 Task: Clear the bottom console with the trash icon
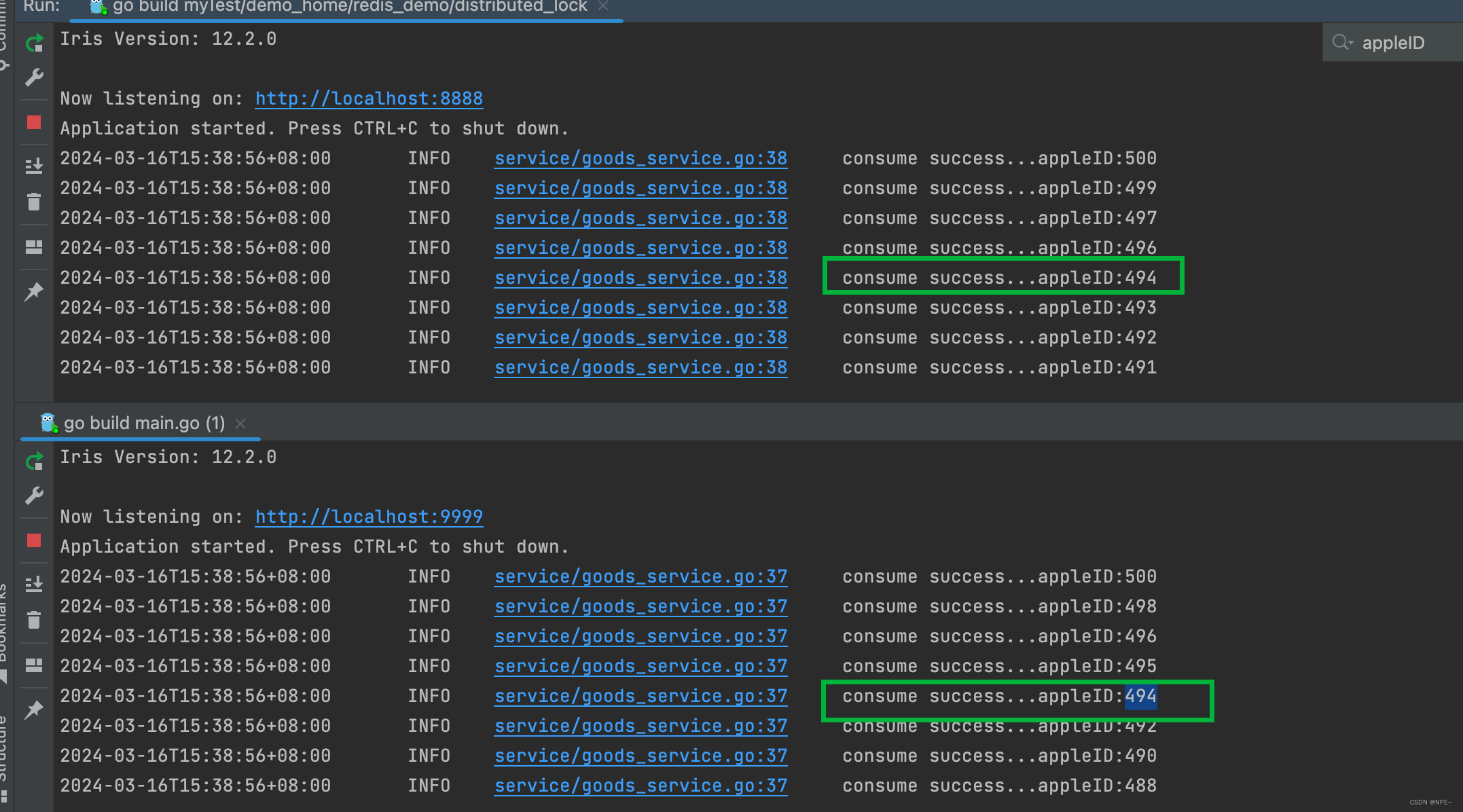tap(34, 620)
